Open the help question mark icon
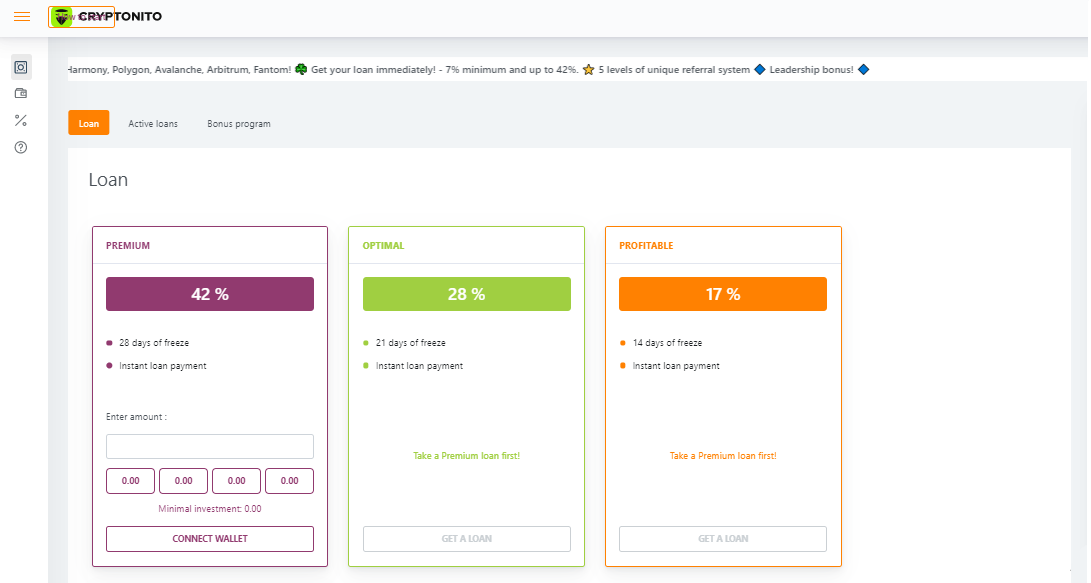 (21, 147)
